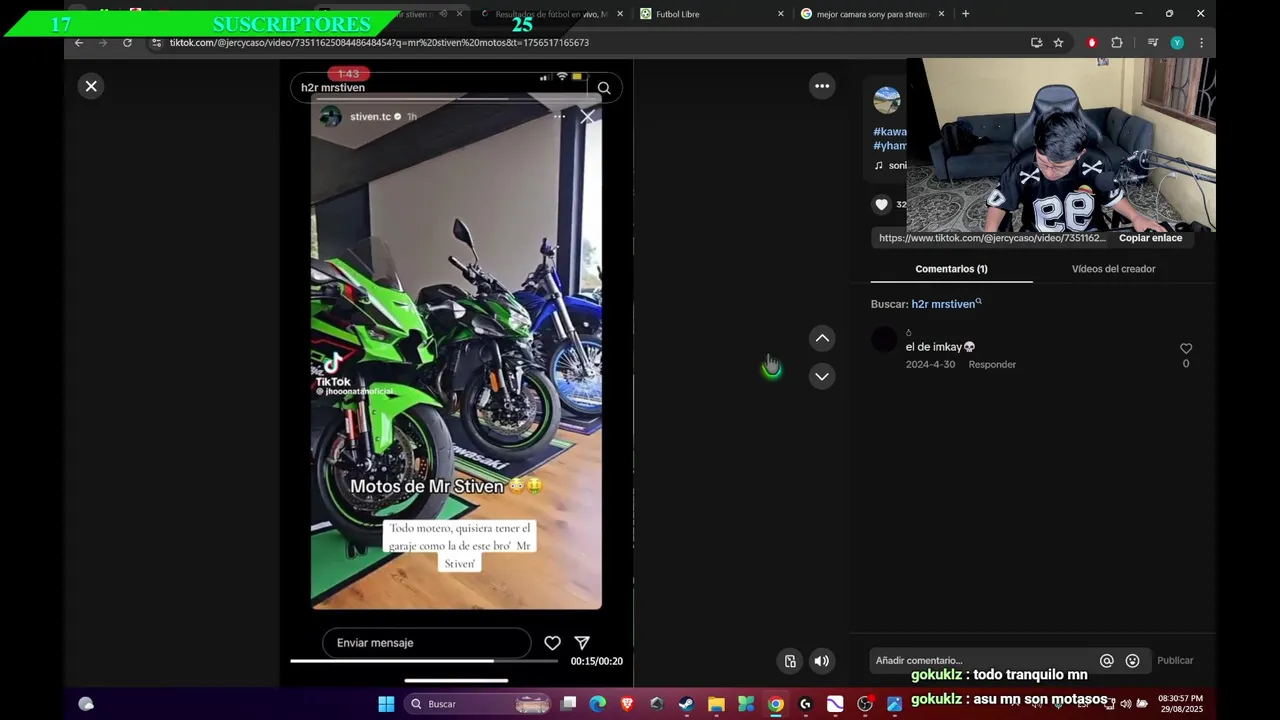Screen dimensions: 1280x720
Task: Switch to the 'Comentarios (1)' tab
Action: tap(951, 269)
